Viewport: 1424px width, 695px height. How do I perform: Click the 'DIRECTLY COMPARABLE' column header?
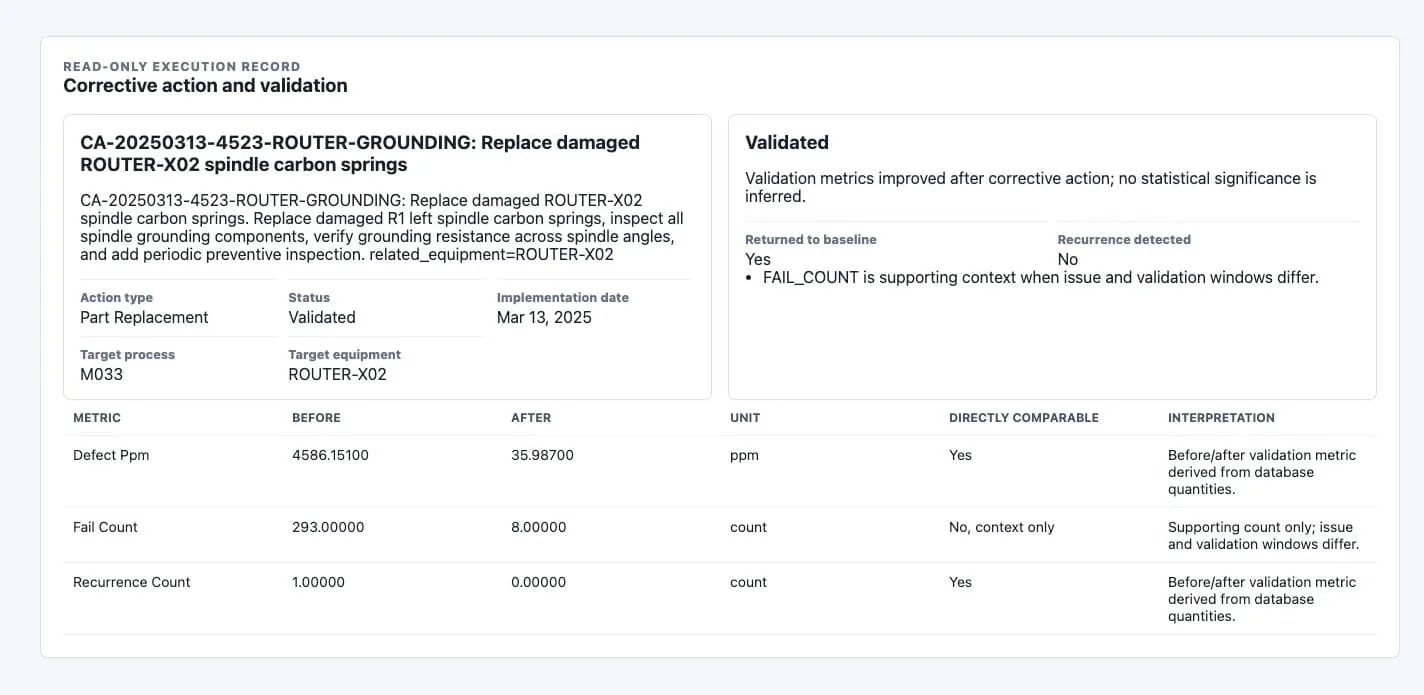[x=1024, y=418]
